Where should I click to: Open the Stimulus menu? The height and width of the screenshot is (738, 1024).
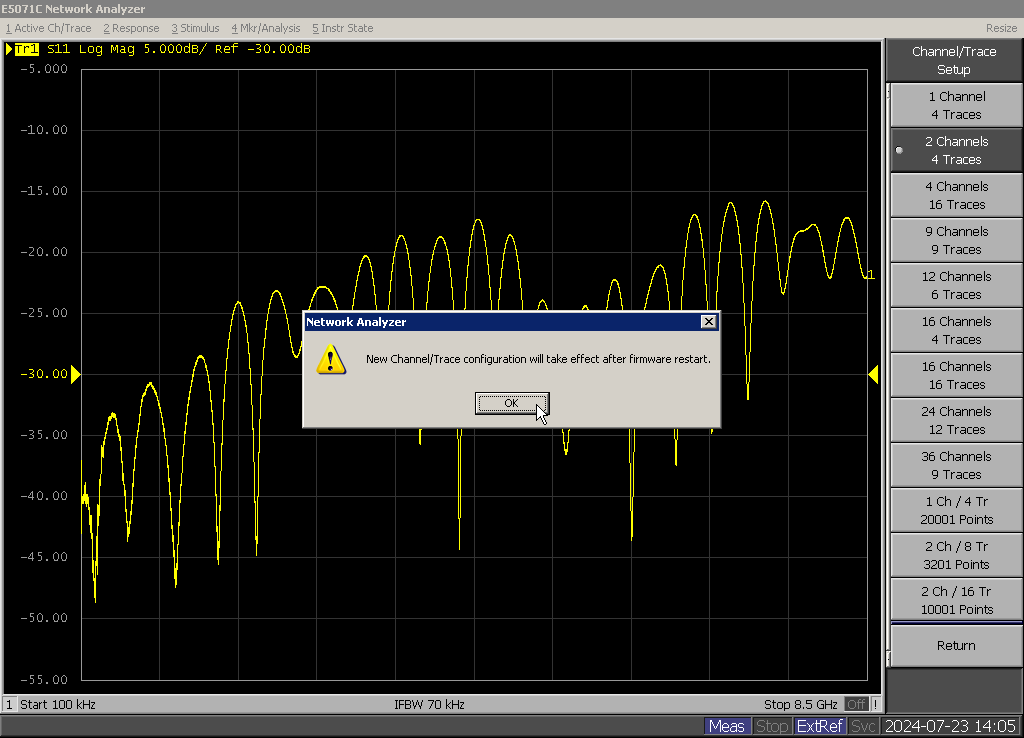[x=195, y=28]
